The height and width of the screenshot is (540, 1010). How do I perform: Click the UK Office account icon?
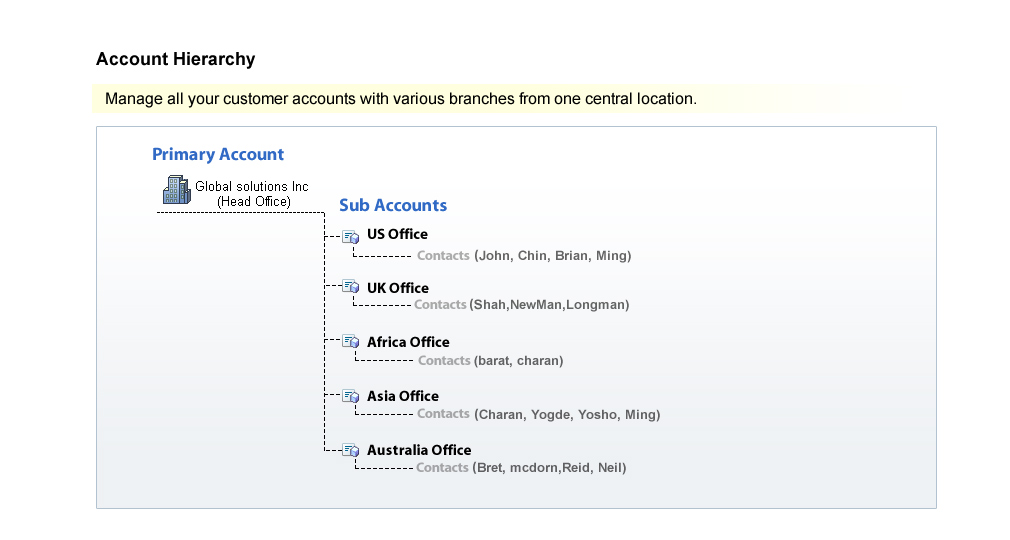(x=350, y=286)
